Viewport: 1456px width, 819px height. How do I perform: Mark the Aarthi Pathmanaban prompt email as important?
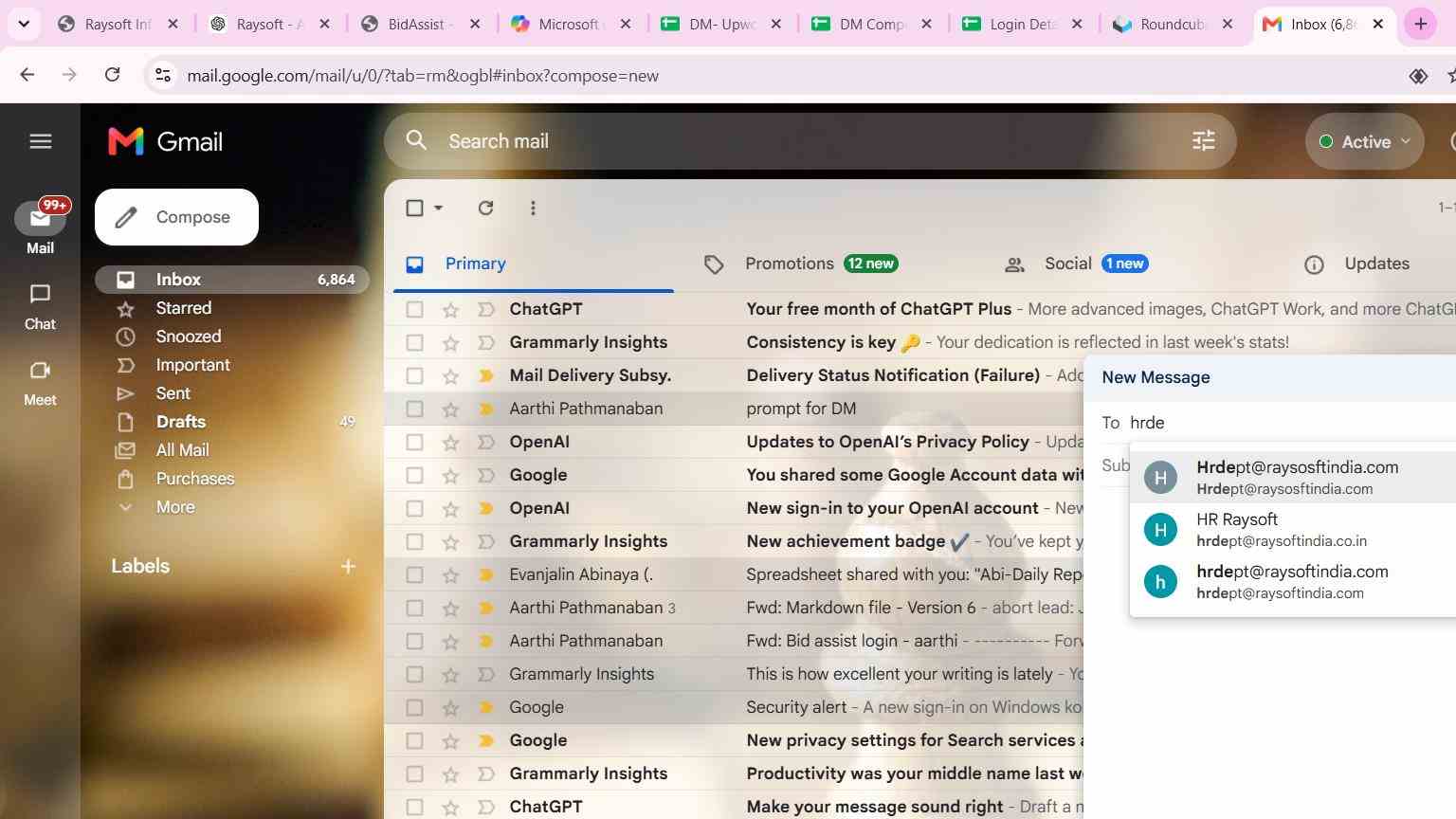click(x=485, y=409)
